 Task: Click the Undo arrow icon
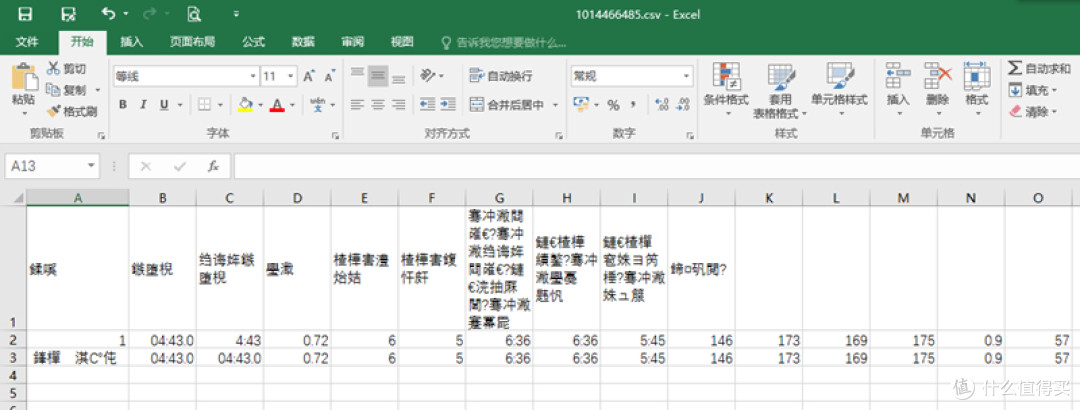click(108, 13)
